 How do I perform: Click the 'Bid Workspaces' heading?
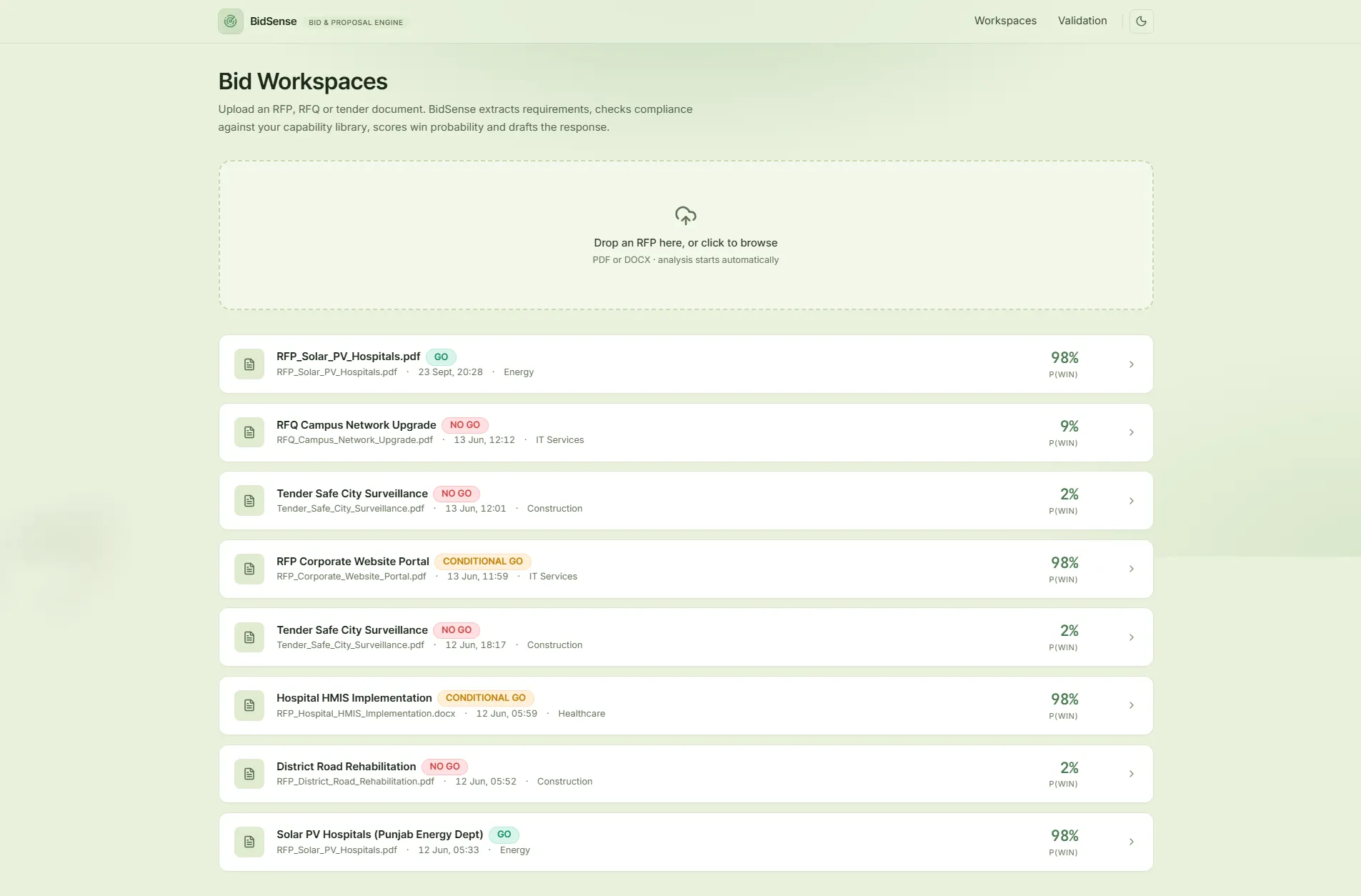coord(303,81)
